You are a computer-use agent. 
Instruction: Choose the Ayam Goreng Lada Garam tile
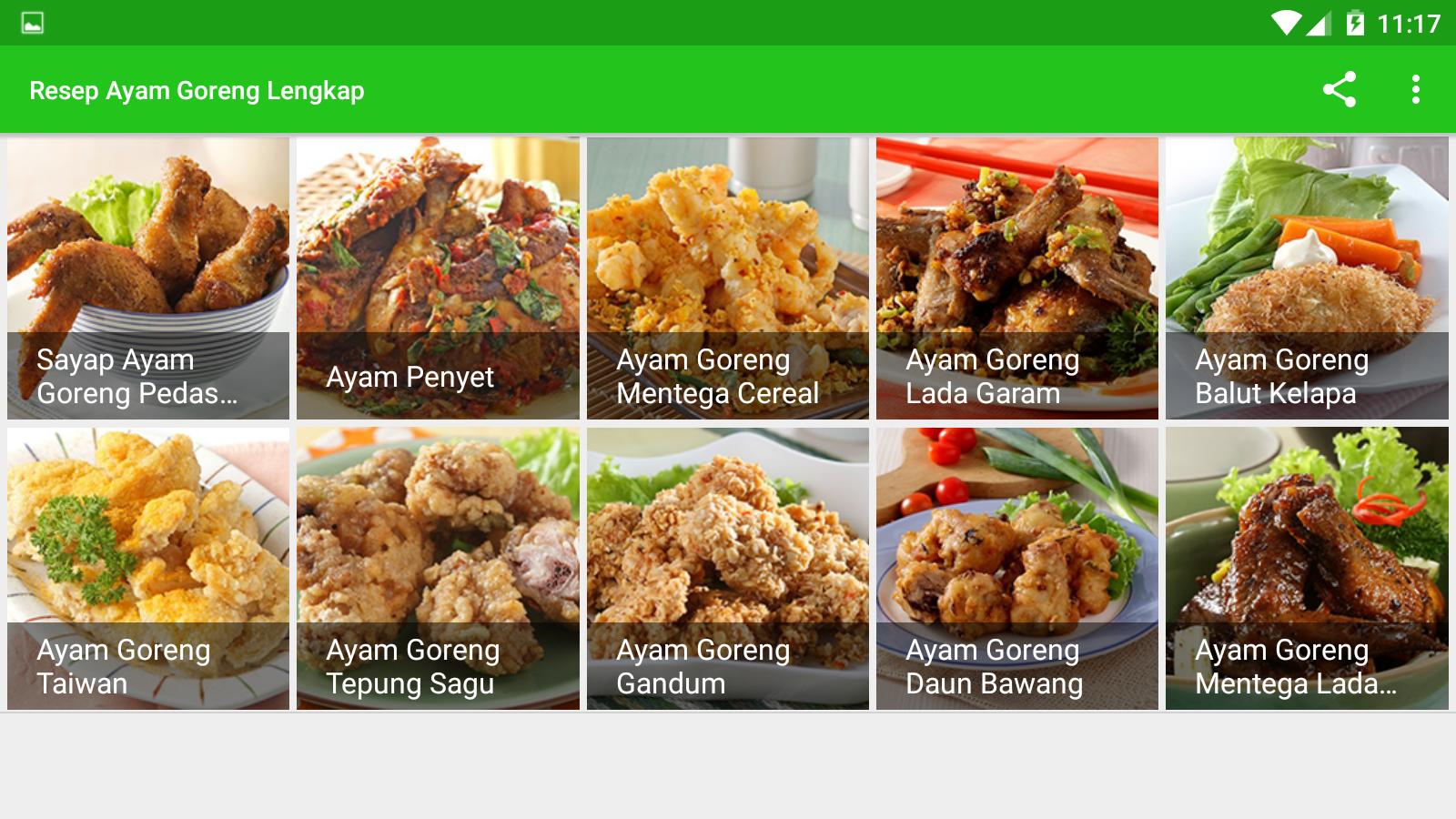coord(1017,278)
